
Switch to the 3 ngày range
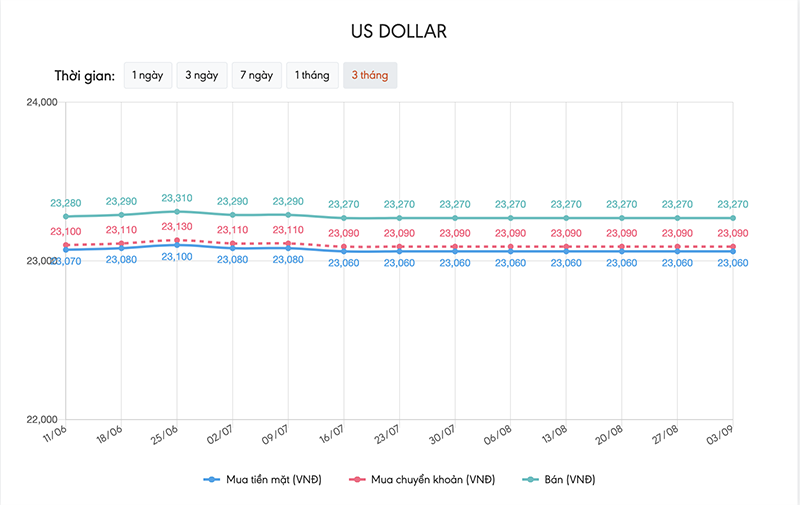[x=201, y=76]
